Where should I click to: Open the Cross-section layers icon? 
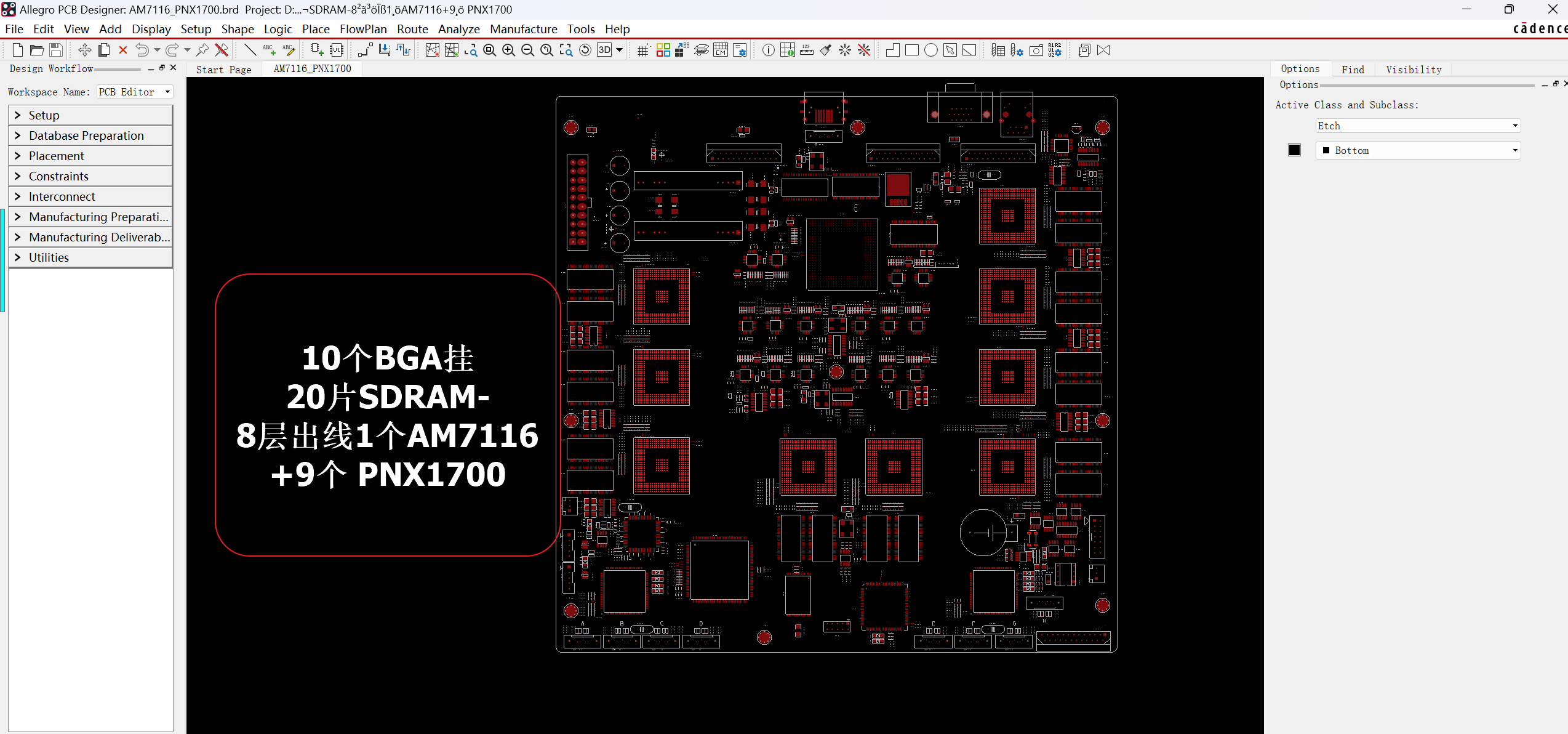click(702, 50)
